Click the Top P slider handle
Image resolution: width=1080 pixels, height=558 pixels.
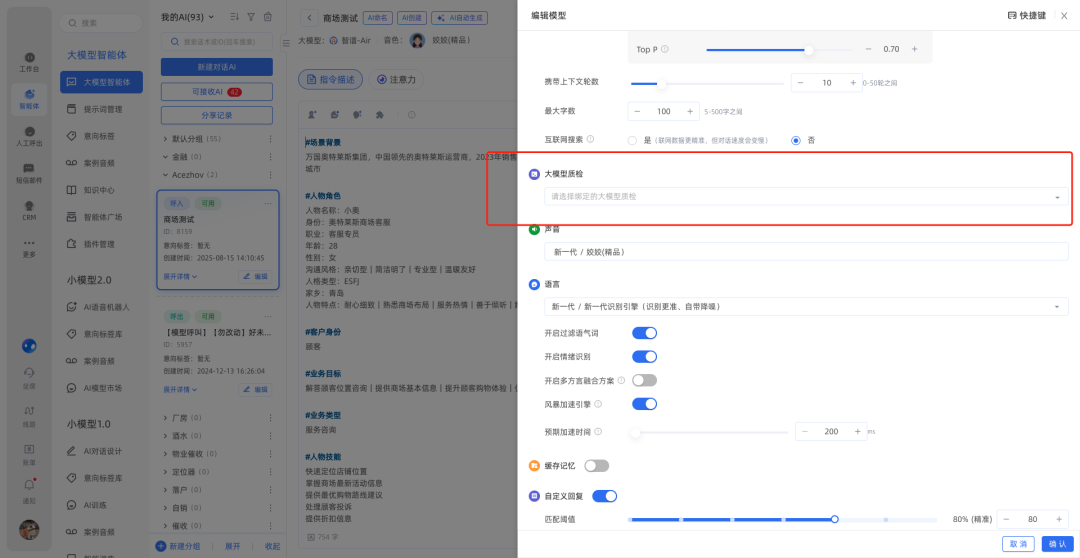tap(808, 49)
